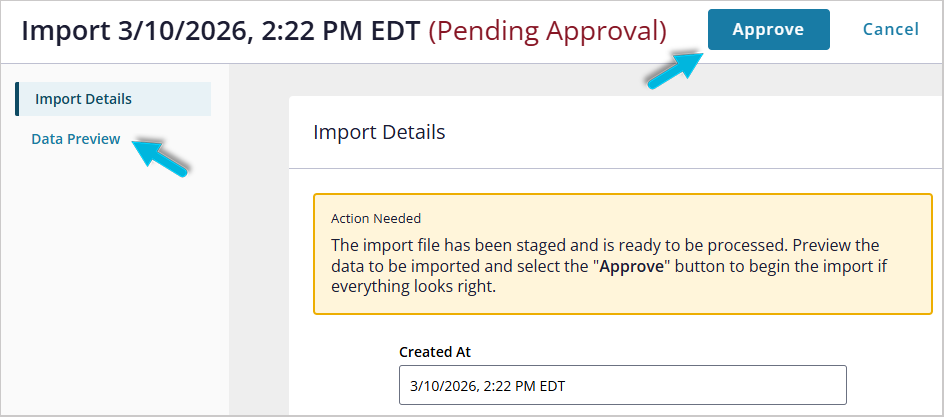Select the Import Details sidebar tab

point(83,99)
